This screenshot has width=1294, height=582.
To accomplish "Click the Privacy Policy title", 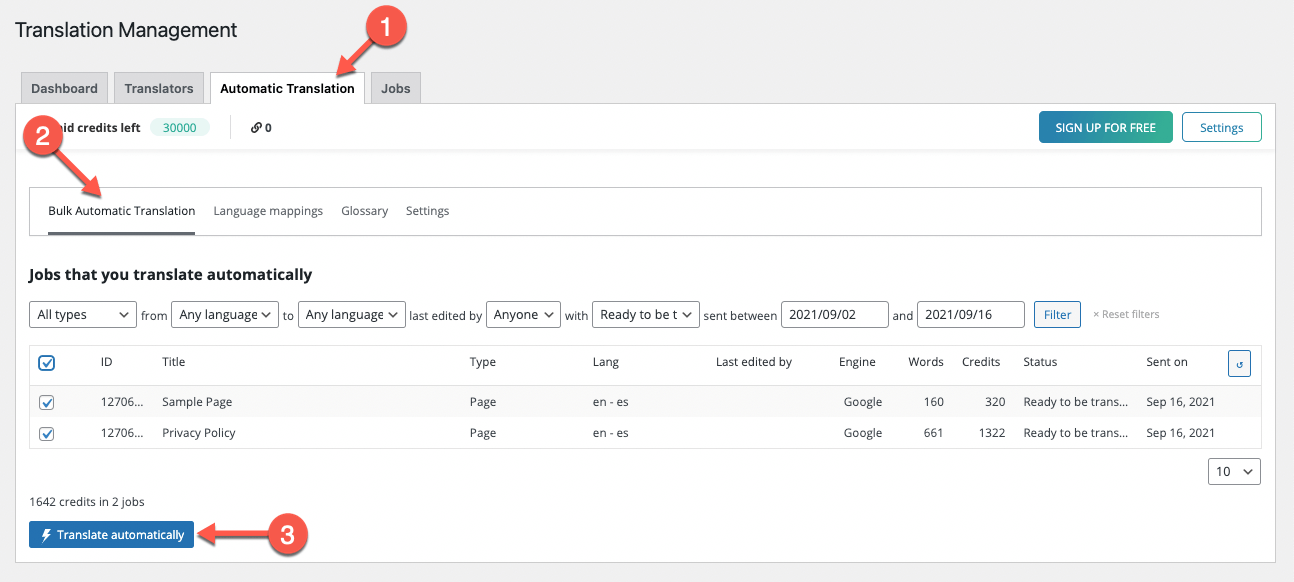I will coord(199,433).
